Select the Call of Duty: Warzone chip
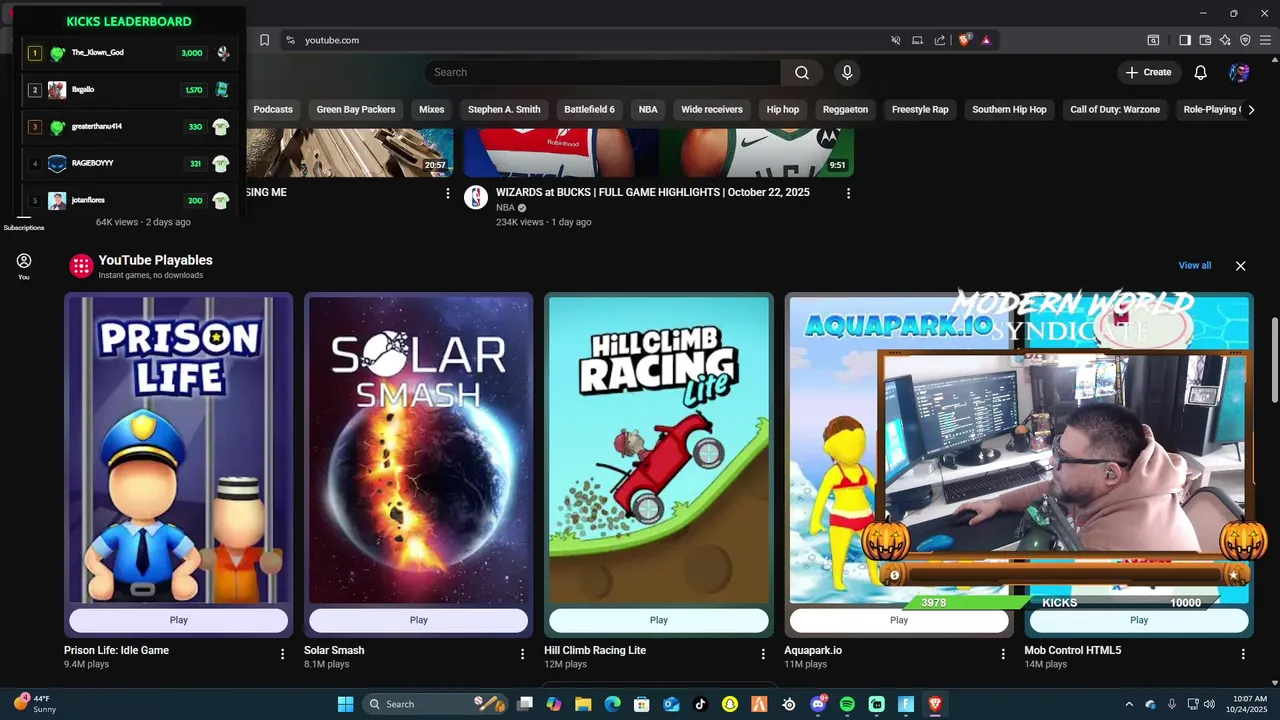The image size is (1280, 720). pos(1115,110)
